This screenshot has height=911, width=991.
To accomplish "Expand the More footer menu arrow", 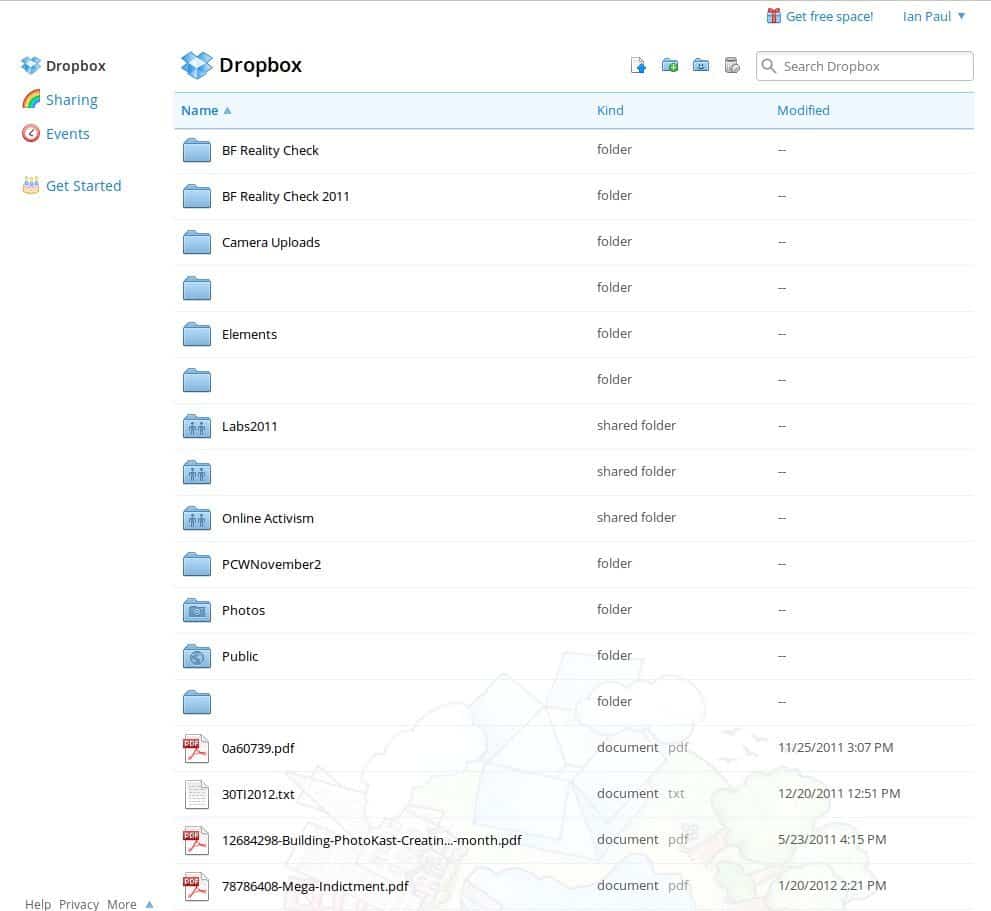I will (x=149, y=904).
